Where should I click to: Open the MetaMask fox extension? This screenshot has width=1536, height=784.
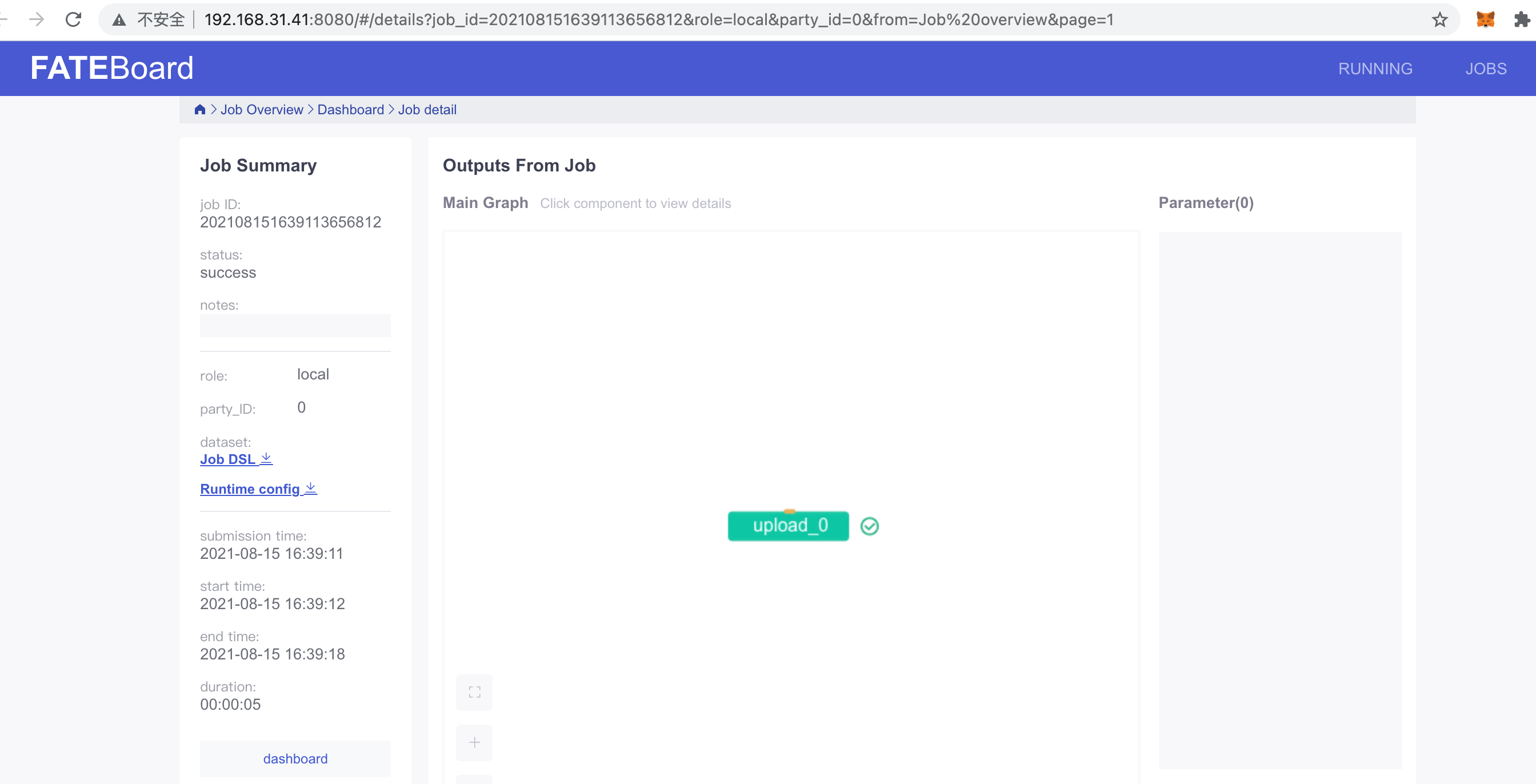1485,19
